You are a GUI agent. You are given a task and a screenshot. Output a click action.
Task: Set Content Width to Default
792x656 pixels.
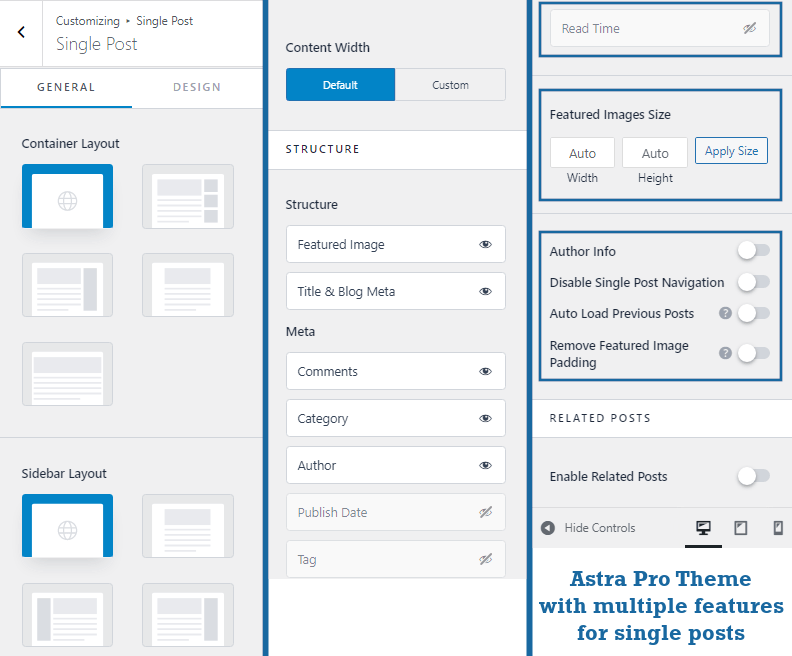[x=340, y=85]
